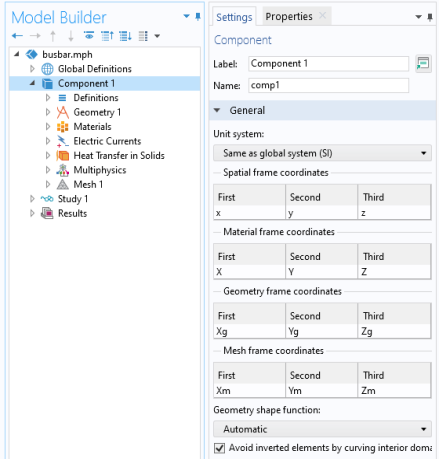Open the Geometry shape function dropdown
The width and height of the screenshot is (439, 459).
coord(322,429)
